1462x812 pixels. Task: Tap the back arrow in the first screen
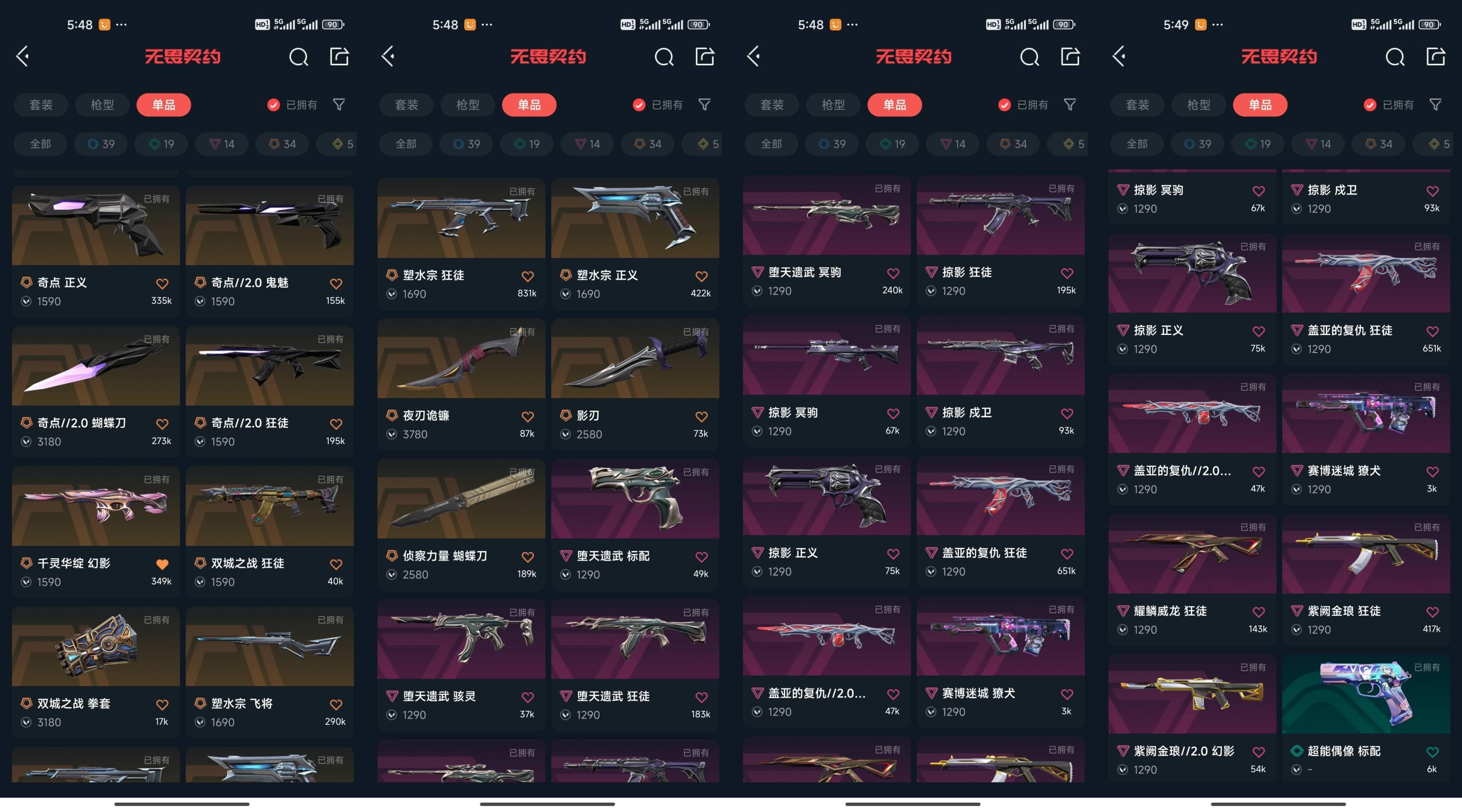[23, 56]
